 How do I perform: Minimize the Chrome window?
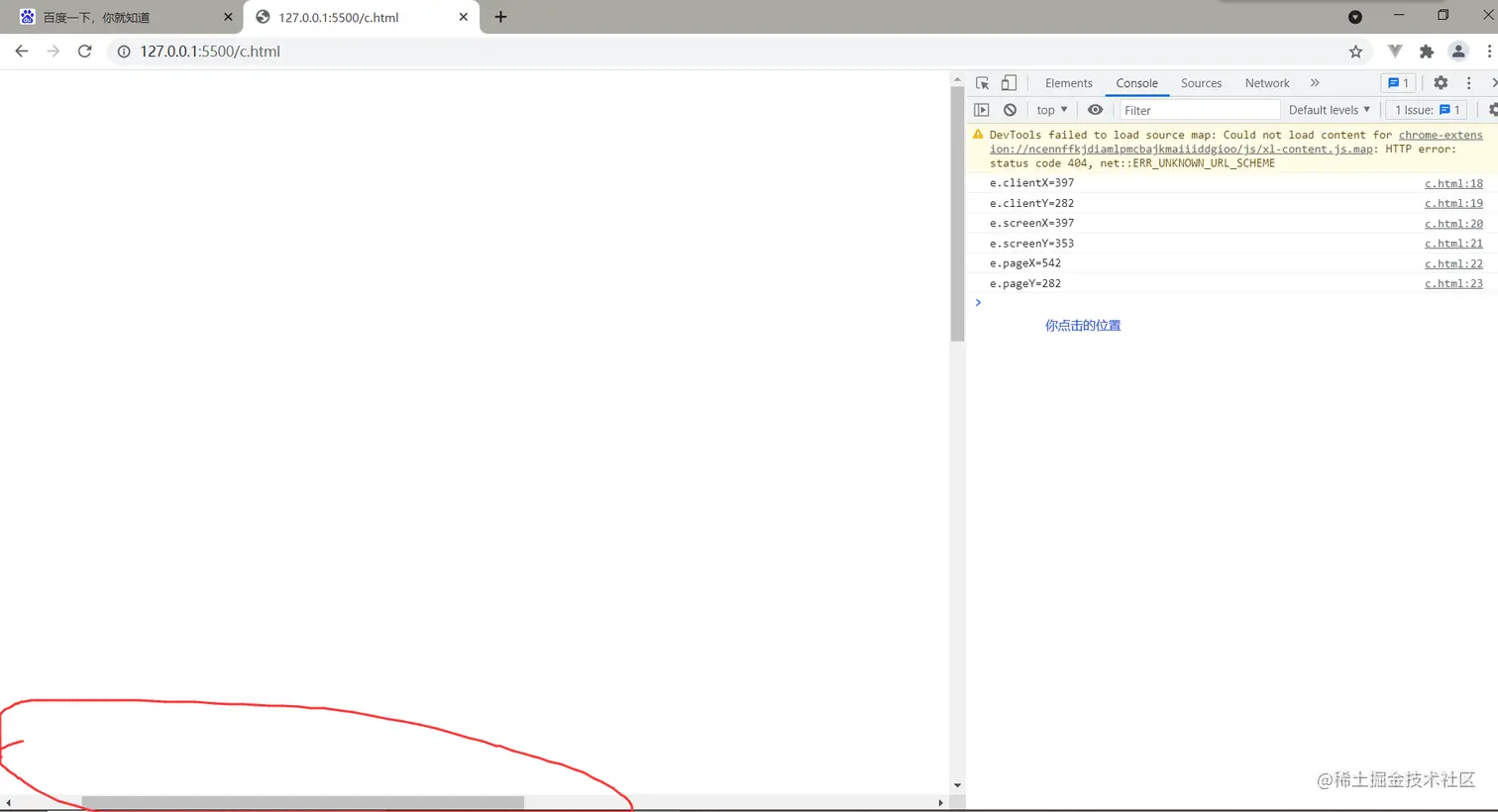click(x=1399, y=15)
